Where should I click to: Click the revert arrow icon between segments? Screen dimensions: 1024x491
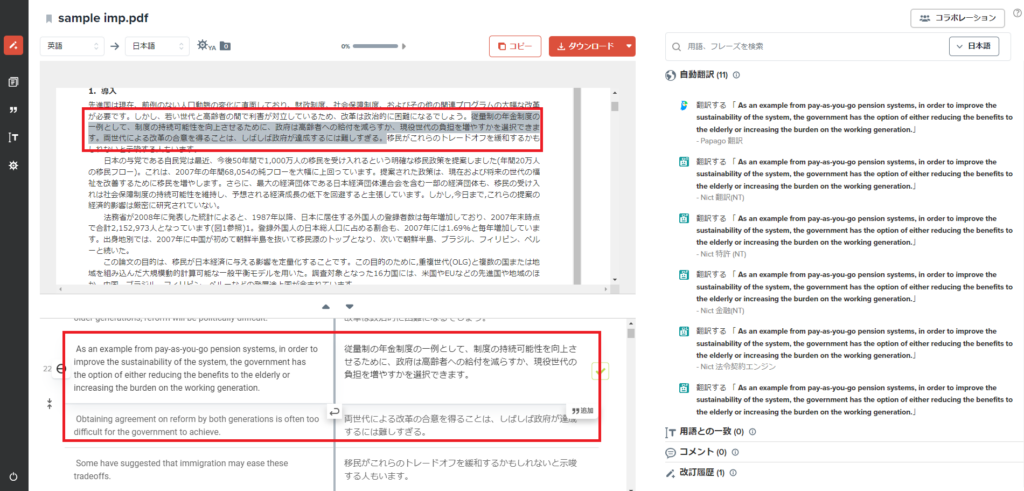tap(336, 411)
